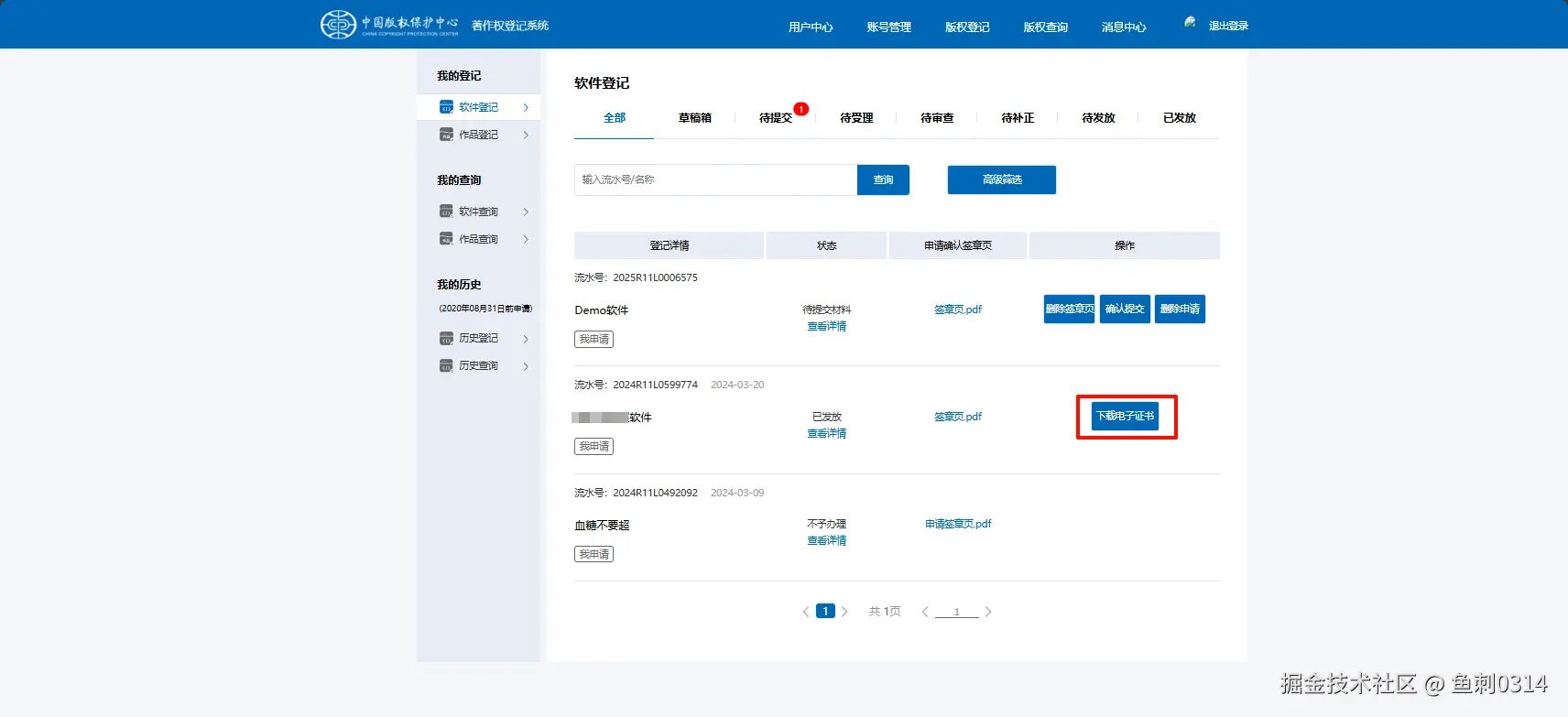Open 账号管理 in top navigation

tap(888, 27)
